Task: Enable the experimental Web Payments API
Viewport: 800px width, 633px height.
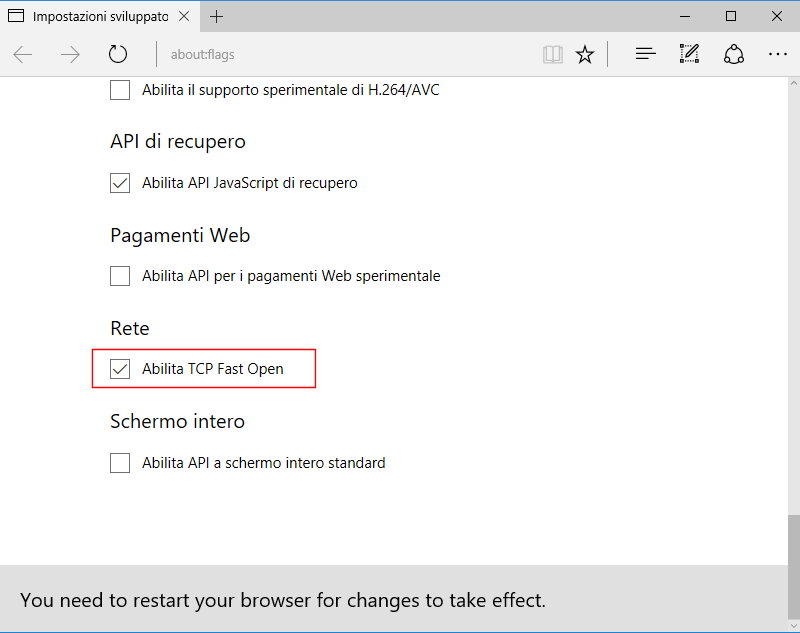Action: tap(119, 276)
